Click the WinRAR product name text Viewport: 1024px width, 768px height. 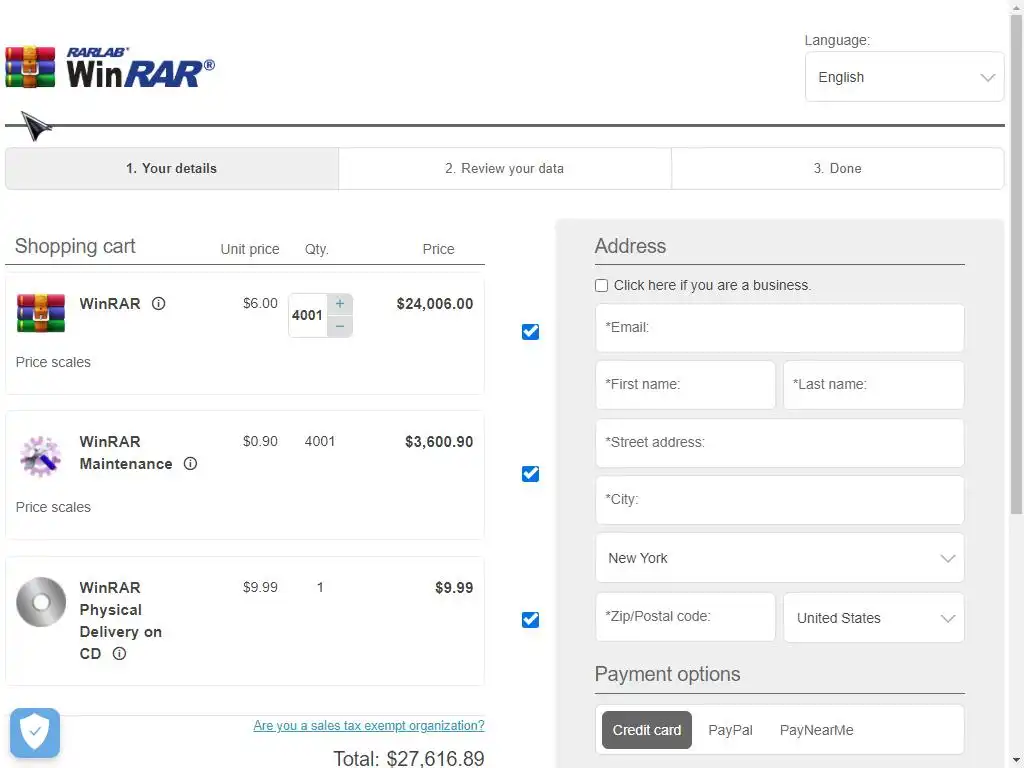coord(110,304)
